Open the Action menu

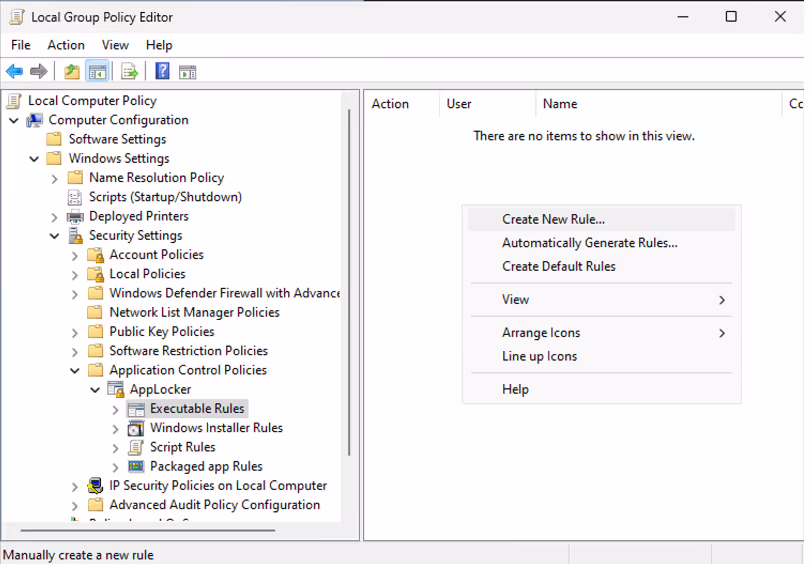pyautogui.click(x=66, y=45)
